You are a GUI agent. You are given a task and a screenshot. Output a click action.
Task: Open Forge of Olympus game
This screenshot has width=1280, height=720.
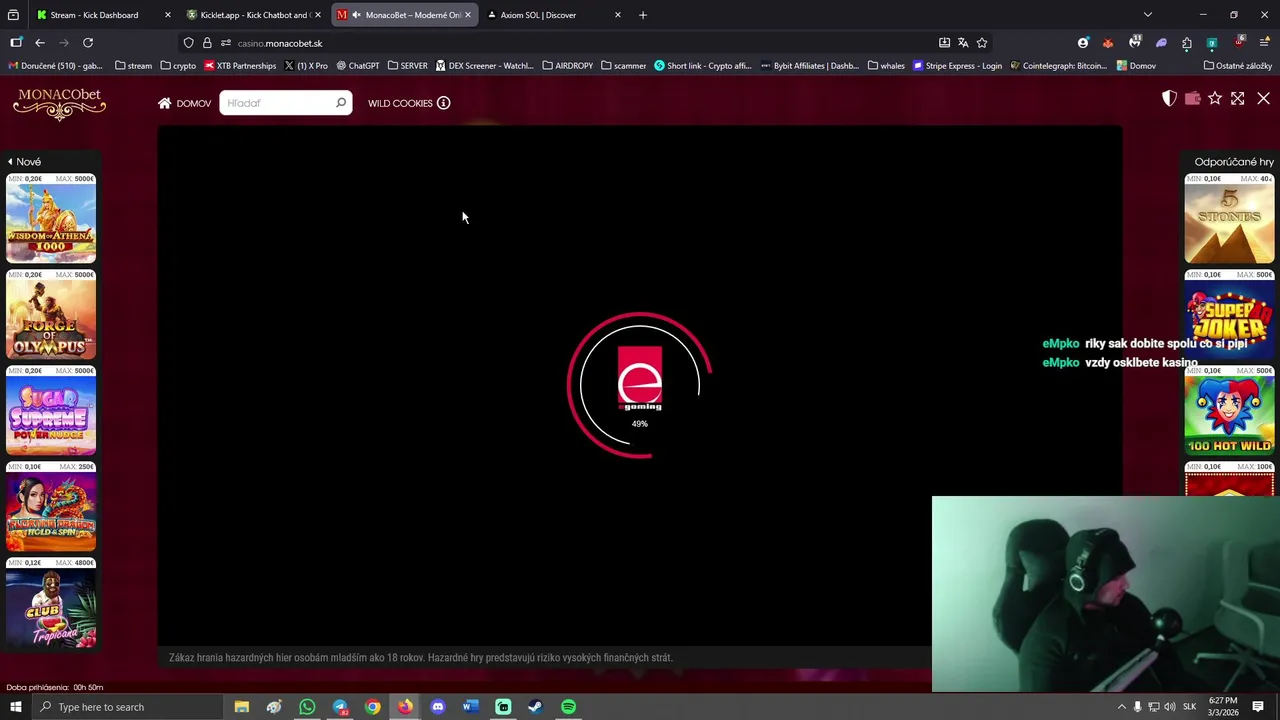(51, 314)
